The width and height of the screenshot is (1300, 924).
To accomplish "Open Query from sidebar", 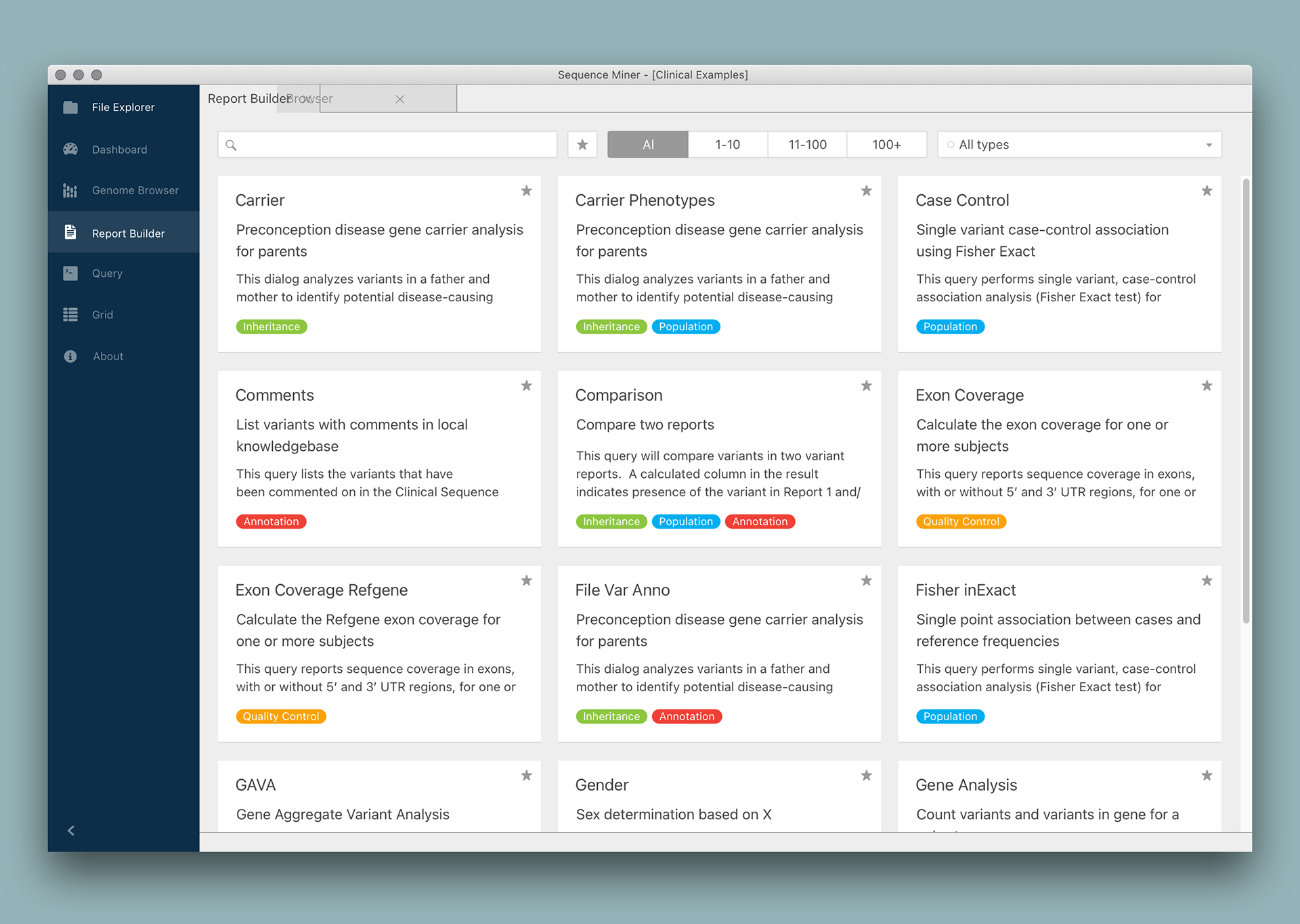I will [123, 273].
